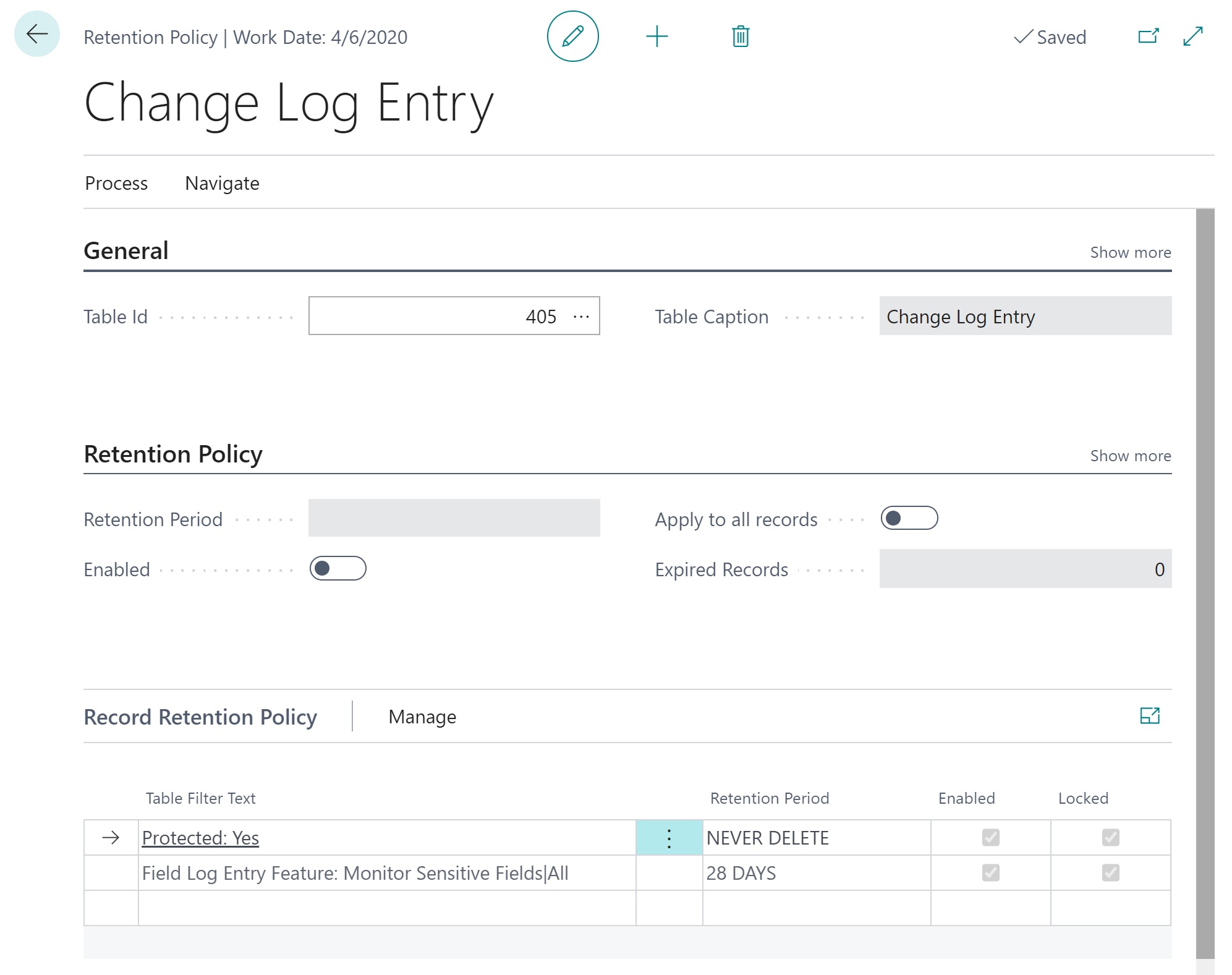
Task: Open the Process menu
Action: coord(116,183)
